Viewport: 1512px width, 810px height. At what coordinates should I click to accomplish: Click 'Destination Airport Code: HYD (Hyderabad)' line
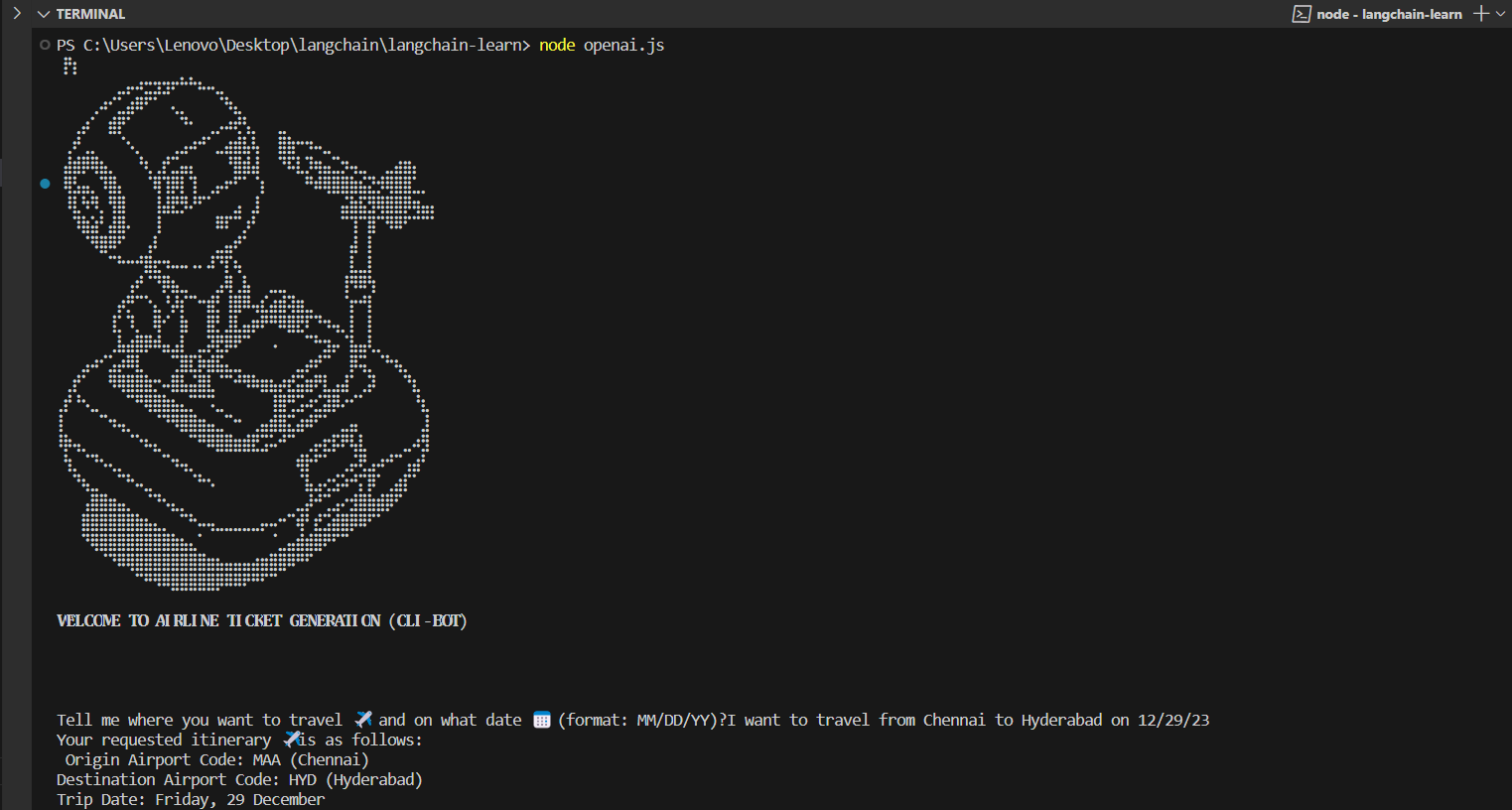[x=239, y=779]
